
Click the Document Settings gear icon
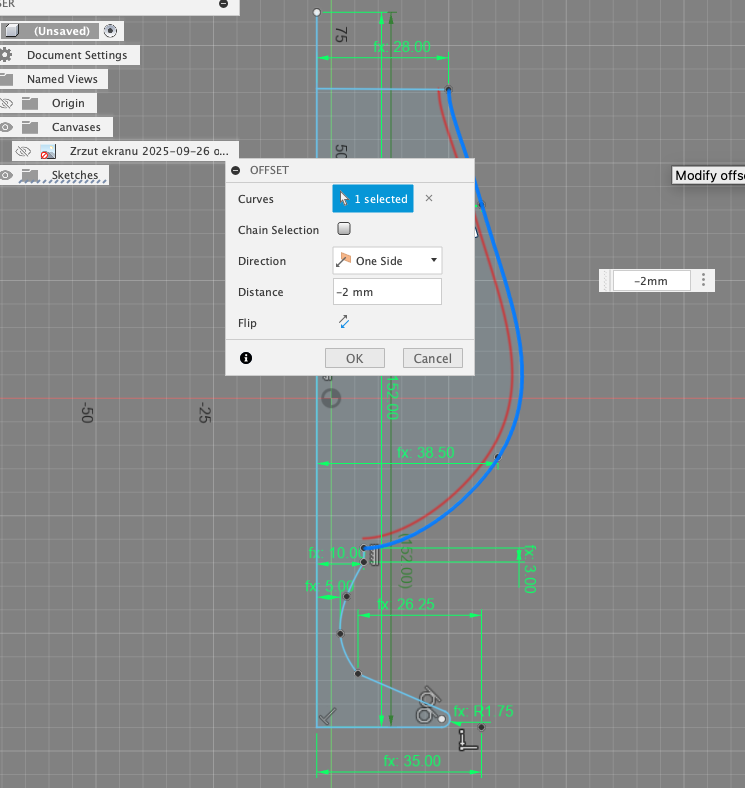(8, 55)
